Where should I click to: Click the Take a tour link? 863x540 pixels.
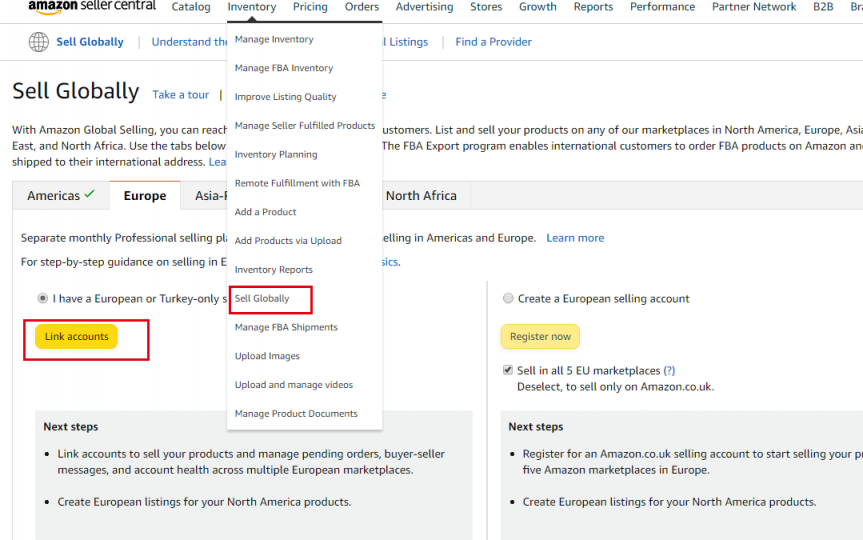(x=181, y=95)
